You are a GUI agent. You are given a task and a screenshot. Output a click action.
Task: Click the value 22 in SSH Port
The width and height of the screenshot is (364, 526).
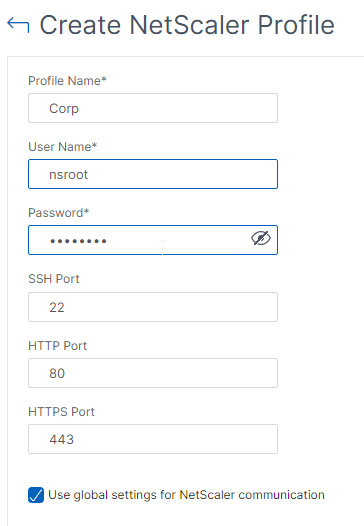[x=57, y=307]
